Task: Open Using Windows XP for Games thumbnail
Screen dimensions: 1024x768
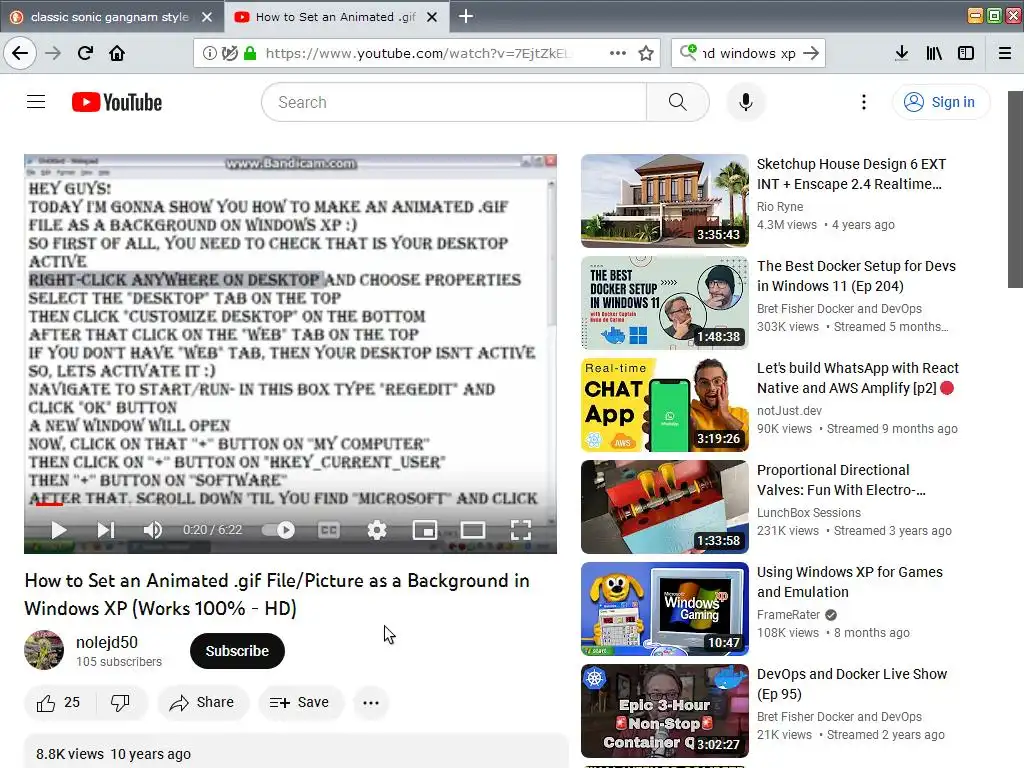Action: [665, 609]
